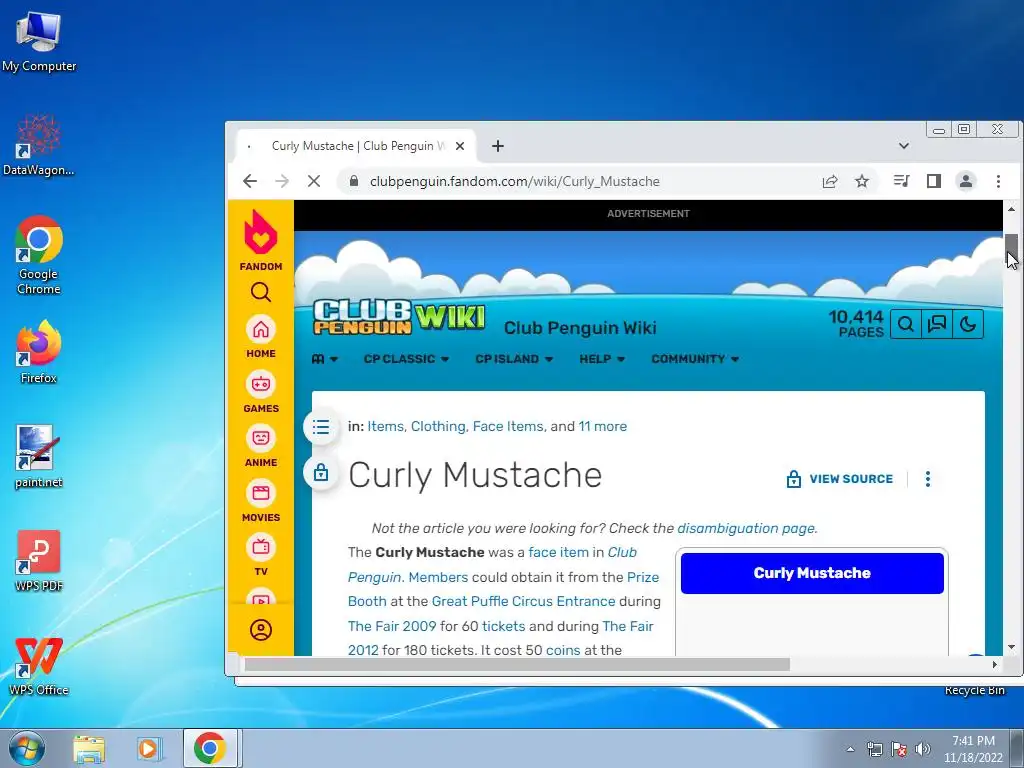Image resolution: width=1024 pixels, height=768 pixels.
Task: Open the table of contents list icon
Action: click(321, 427)
